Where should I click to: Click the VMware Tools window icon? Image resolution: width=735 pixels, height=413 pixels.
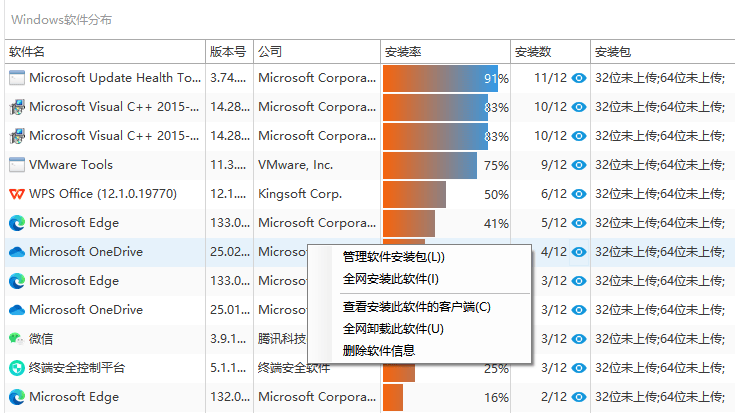[17, 165]
